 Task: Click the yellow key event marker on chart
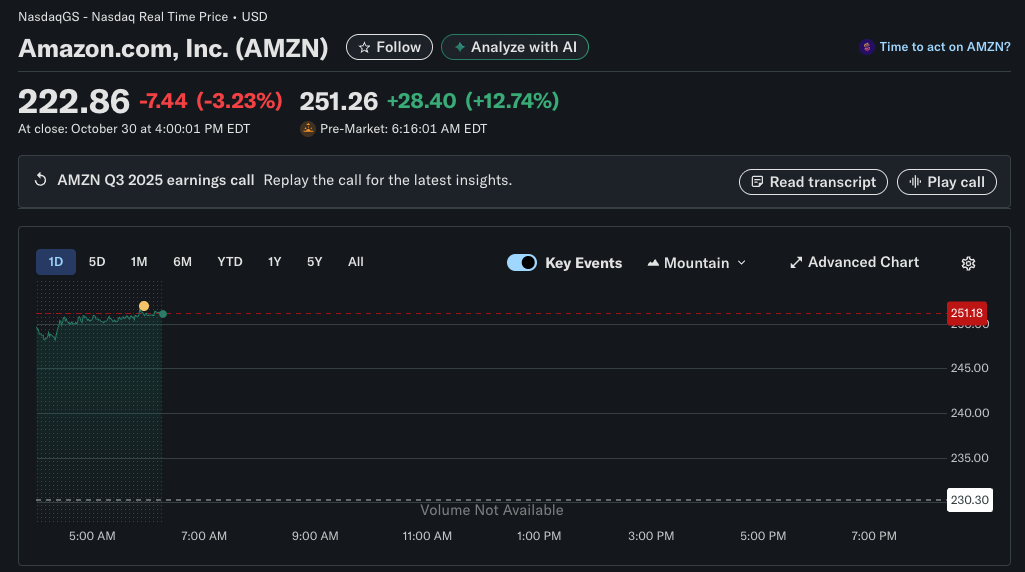(144, 306)
